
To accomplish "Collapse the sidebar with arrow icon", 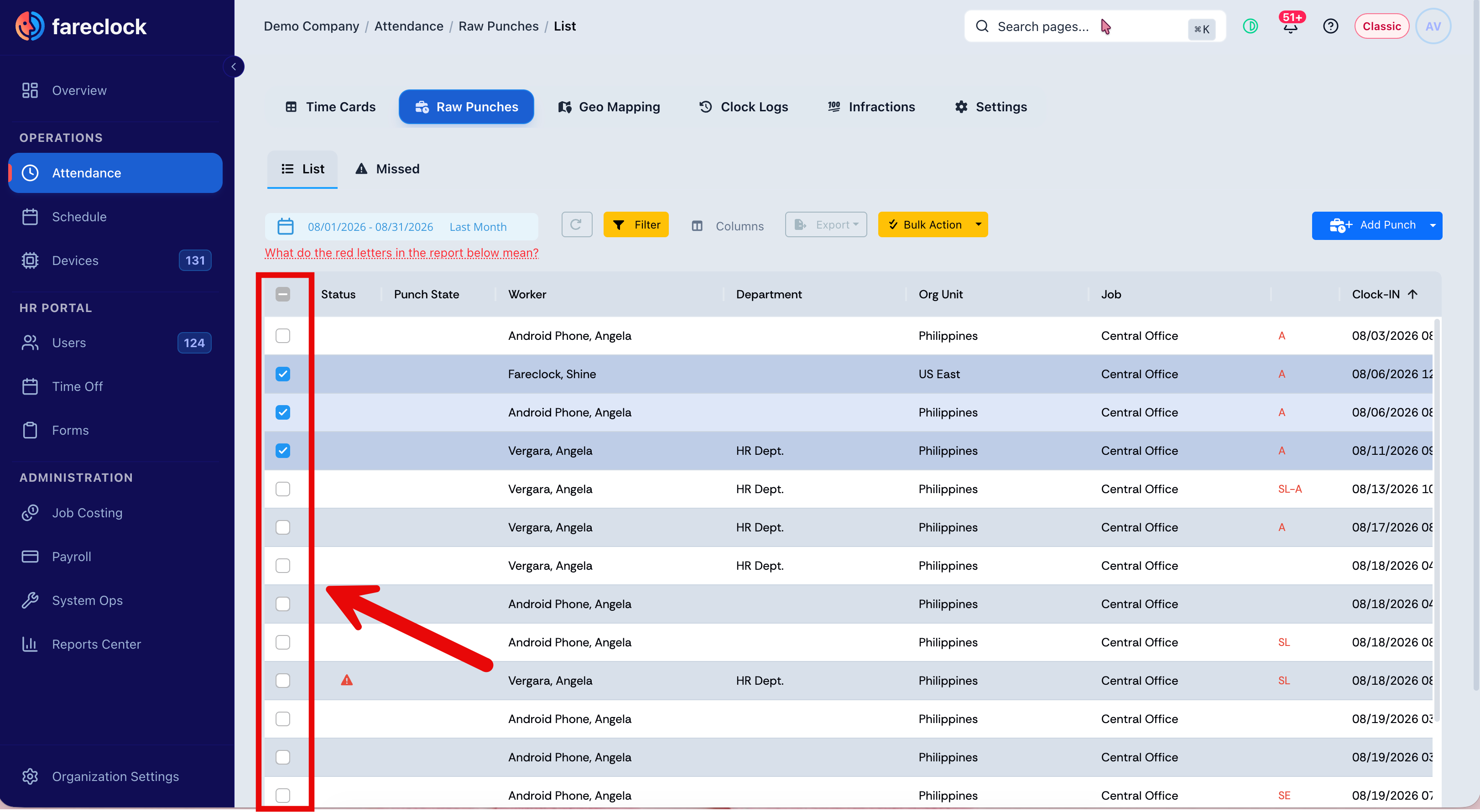I will (234, 67).
